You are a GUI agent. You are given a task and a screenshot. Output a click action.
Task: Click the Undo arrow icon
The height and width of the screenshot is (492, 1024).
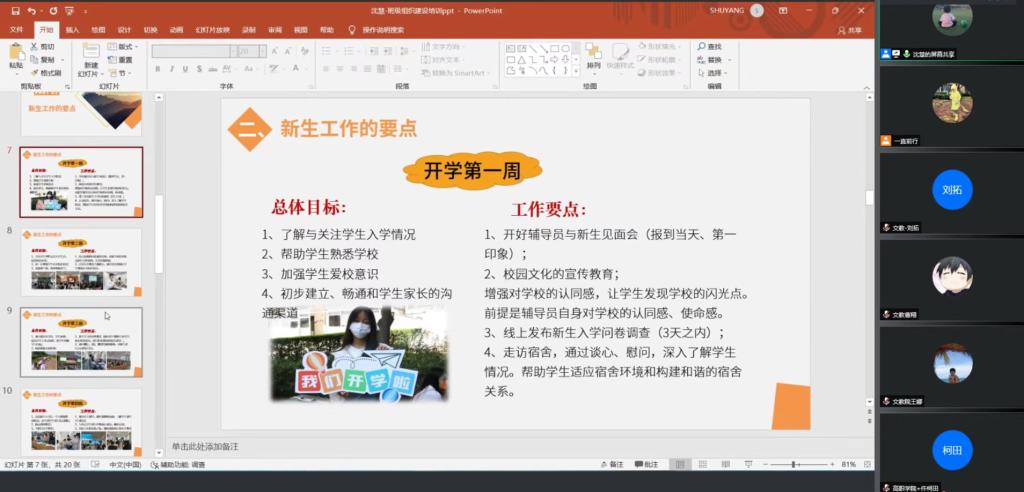(31, 10)
